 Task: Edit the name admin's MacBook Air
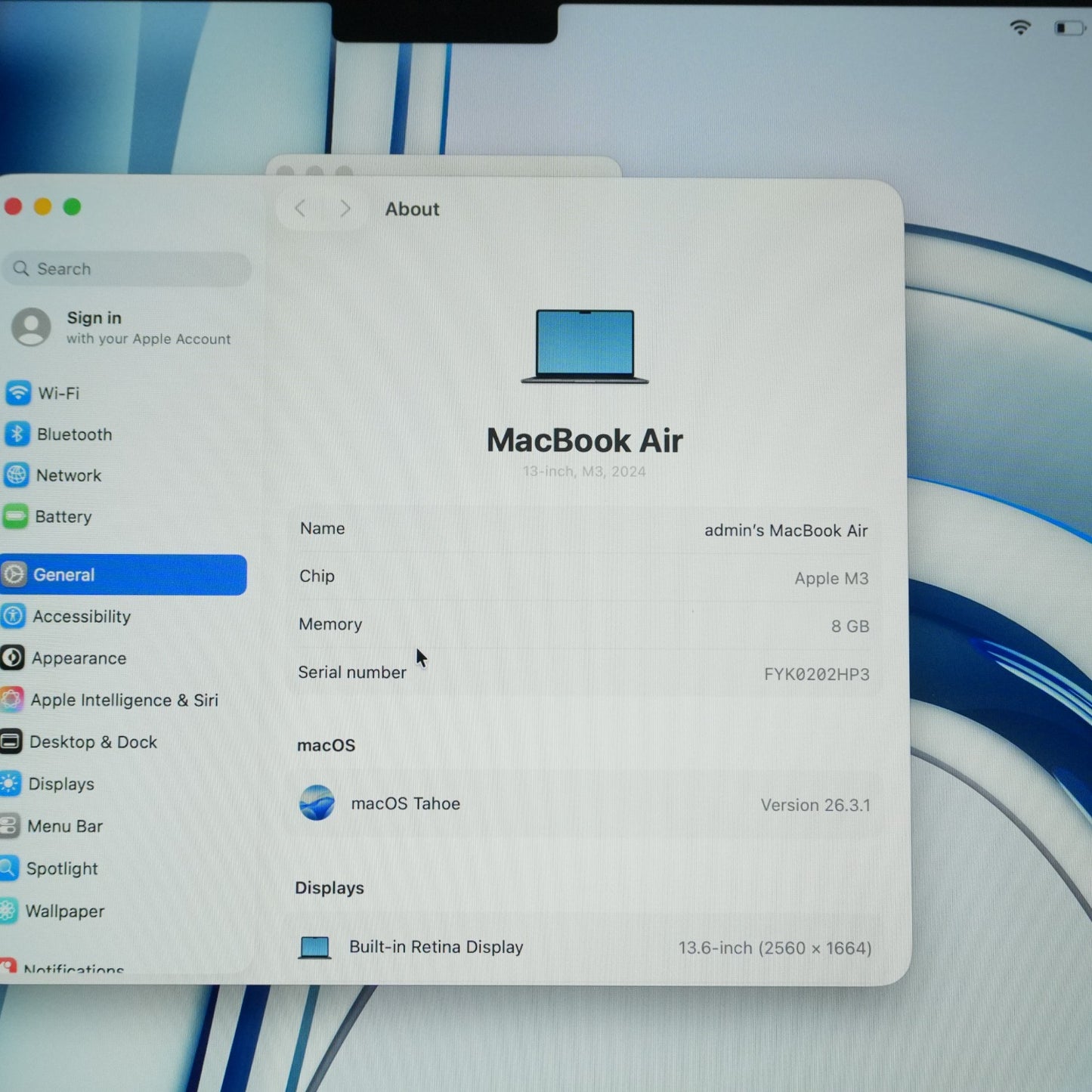(x=786, y=531)
